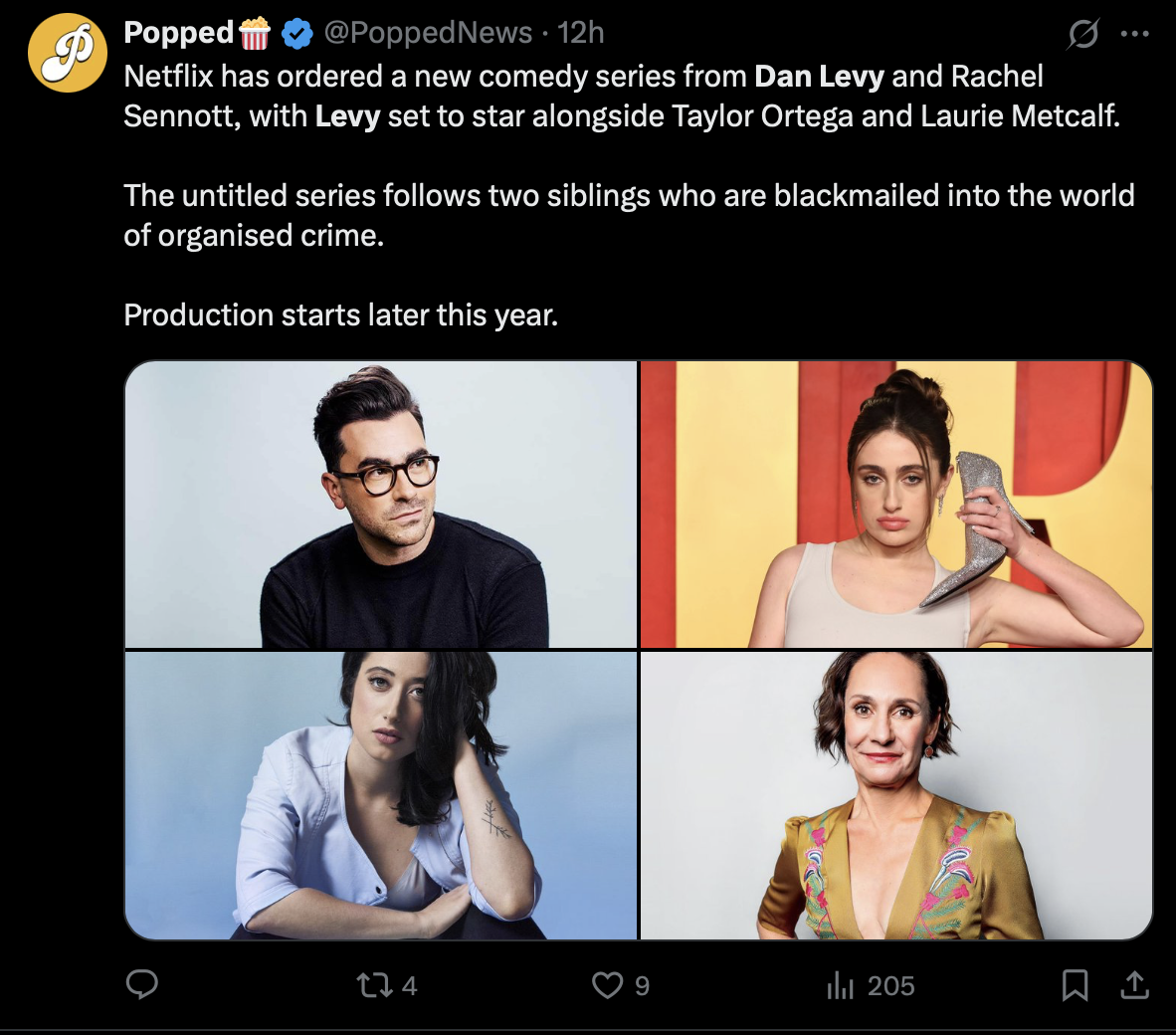Open the reply comment icon
Screen dimensions: 1176x1035
point(142,984)
